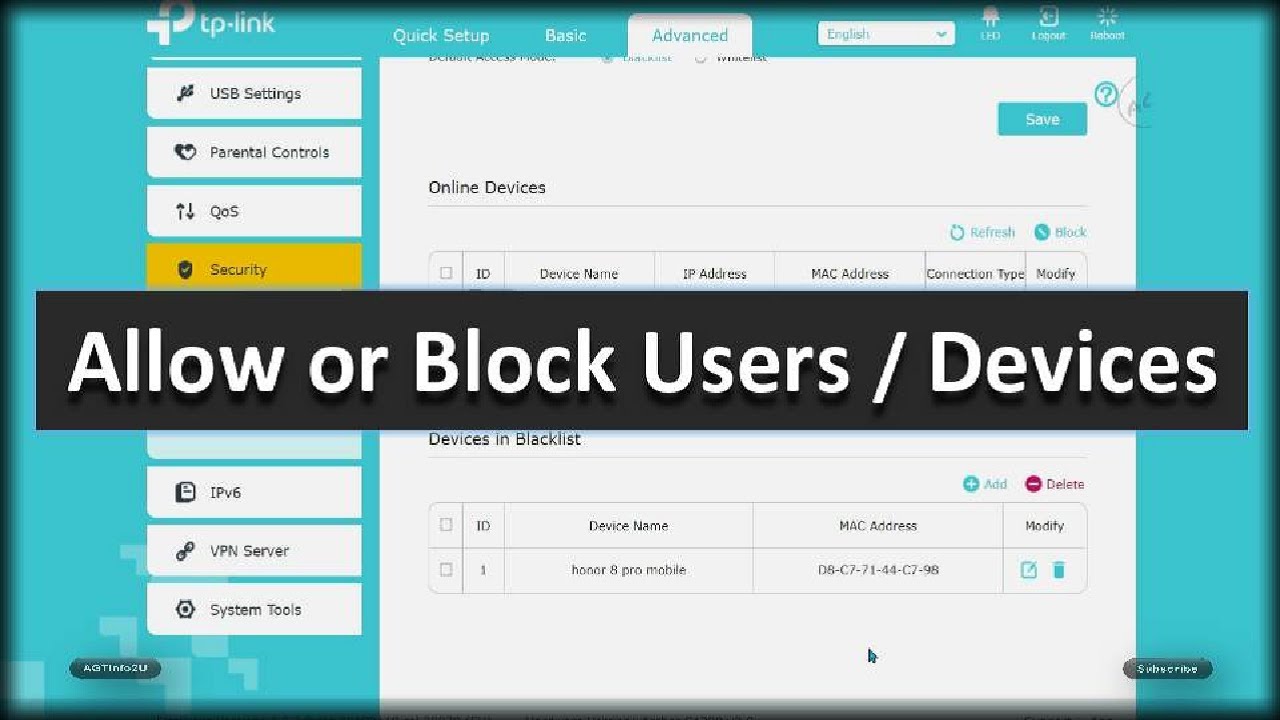Click the Device Name header in Online Devices
This screenshot has height=720, width=1280.
click(579, 274)
